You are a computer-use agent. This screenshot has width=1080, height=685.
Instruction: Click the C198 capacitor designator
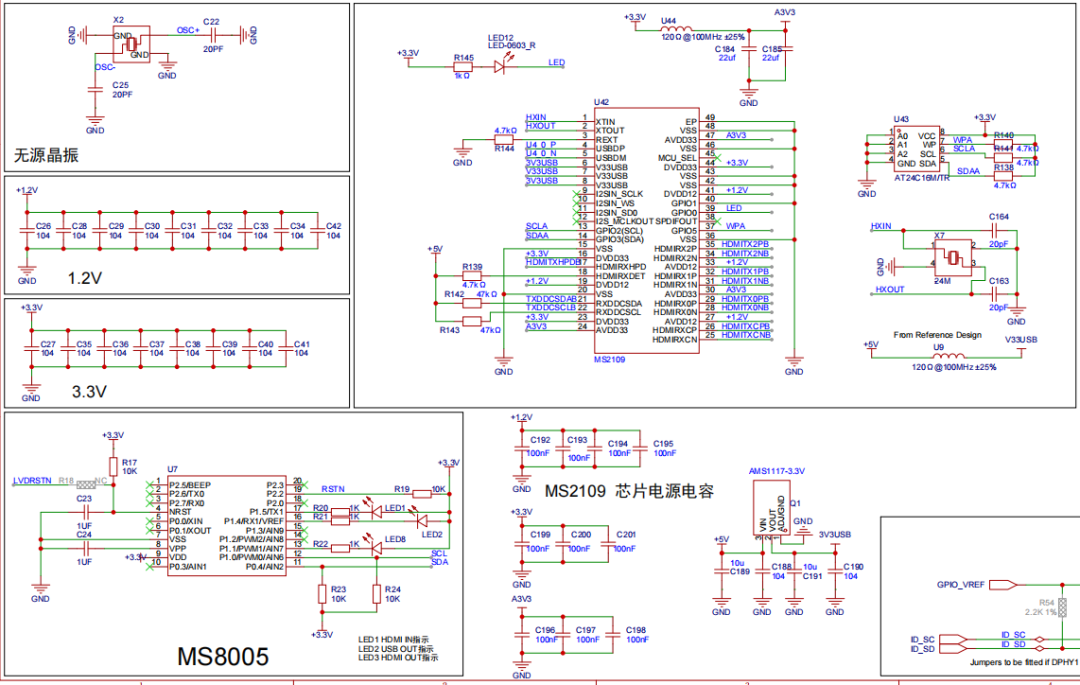pos(636,630)
